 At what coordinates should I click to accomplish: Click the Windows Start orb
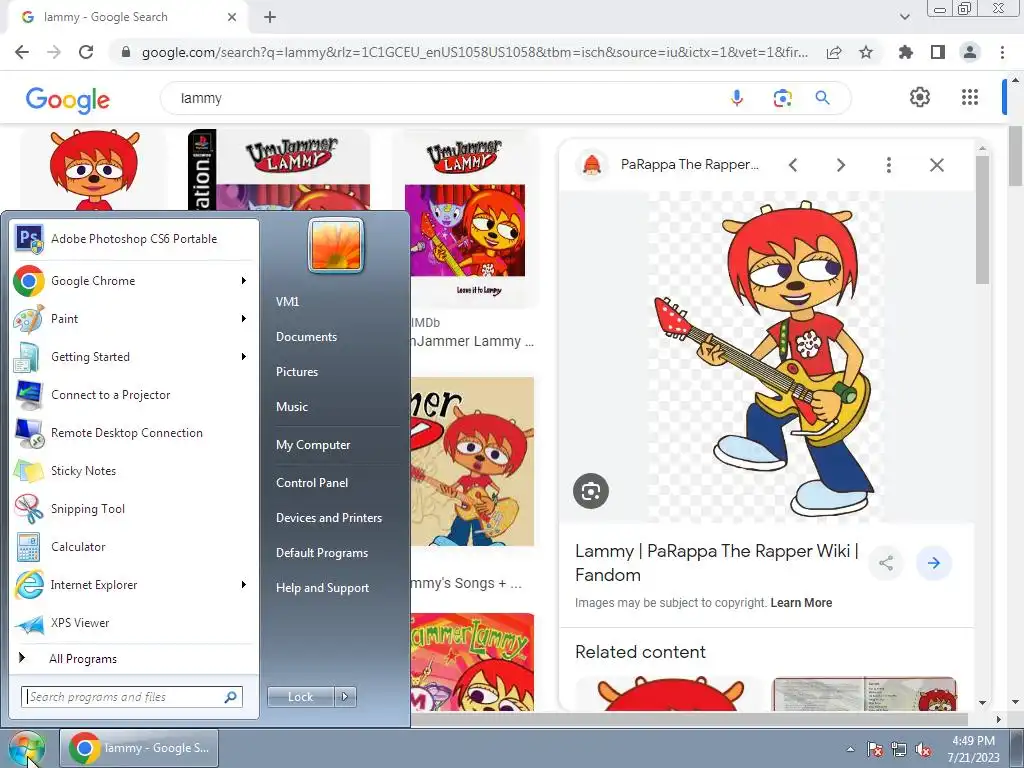click(x=26, y=748)
